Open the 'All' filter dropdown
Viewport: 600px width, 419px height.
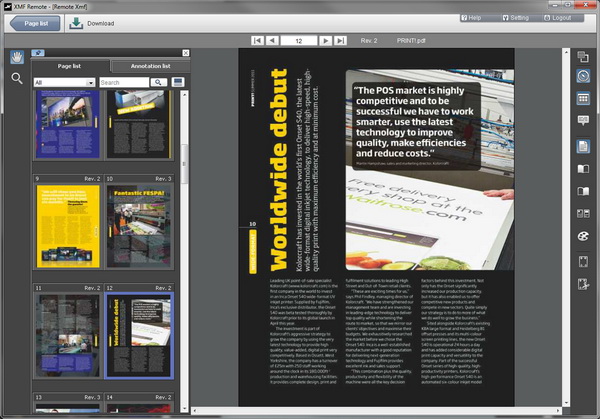tap(64, 82)
